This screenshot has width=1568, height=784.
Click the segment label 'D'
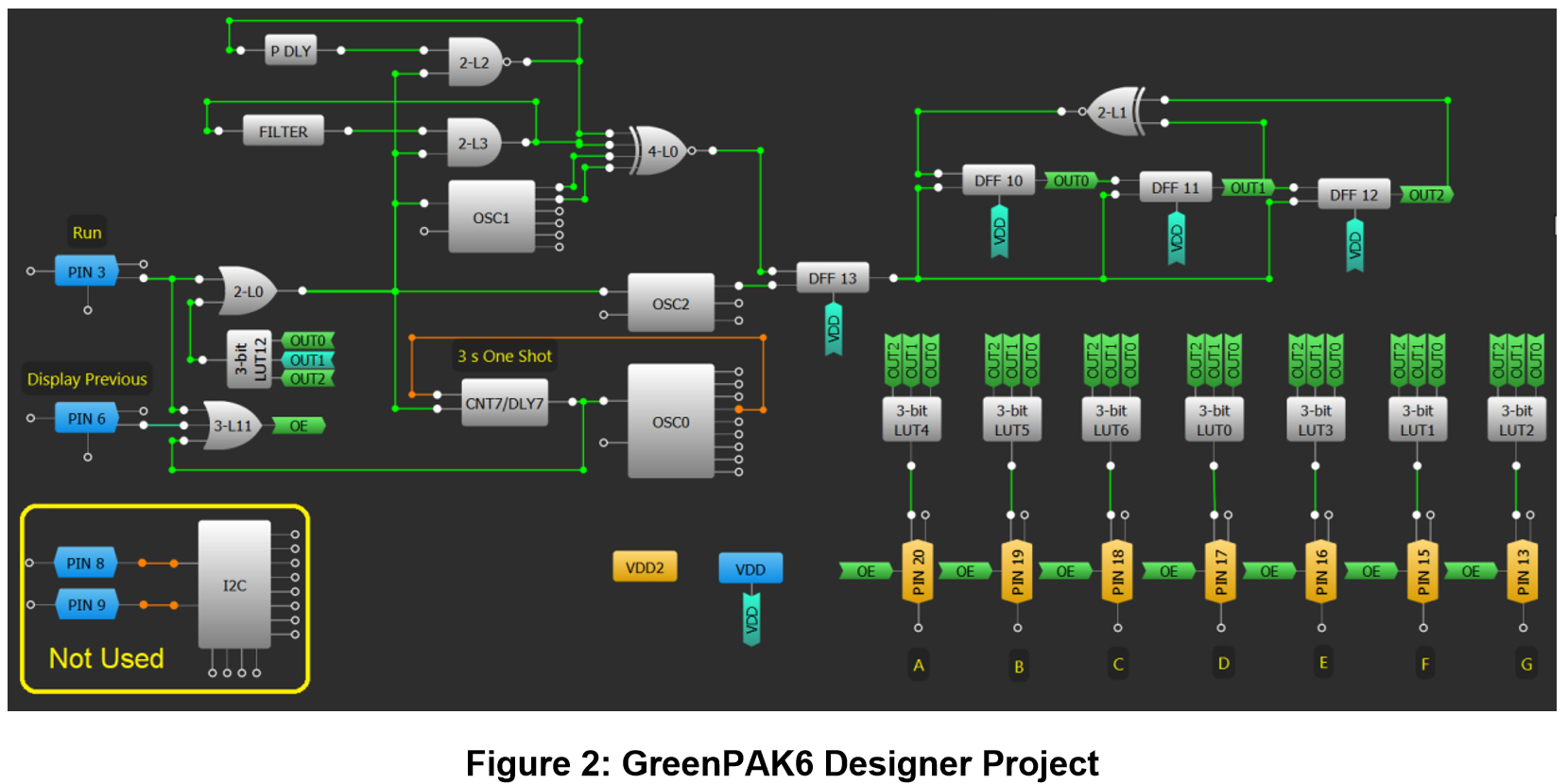[x=1223, y=663]
